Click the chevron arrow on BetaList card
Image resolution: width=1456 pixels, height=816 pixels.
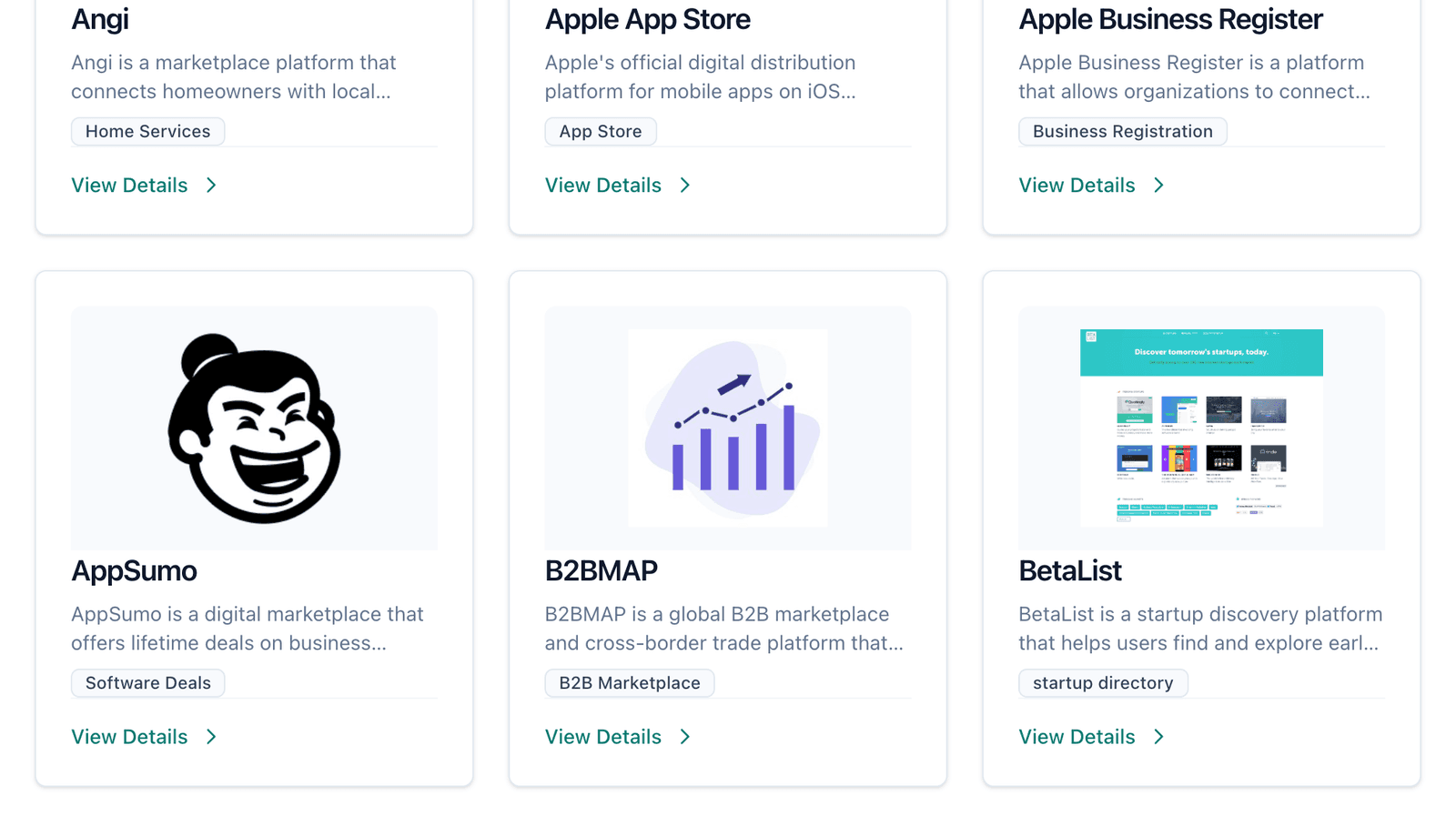coord(1158,737)
